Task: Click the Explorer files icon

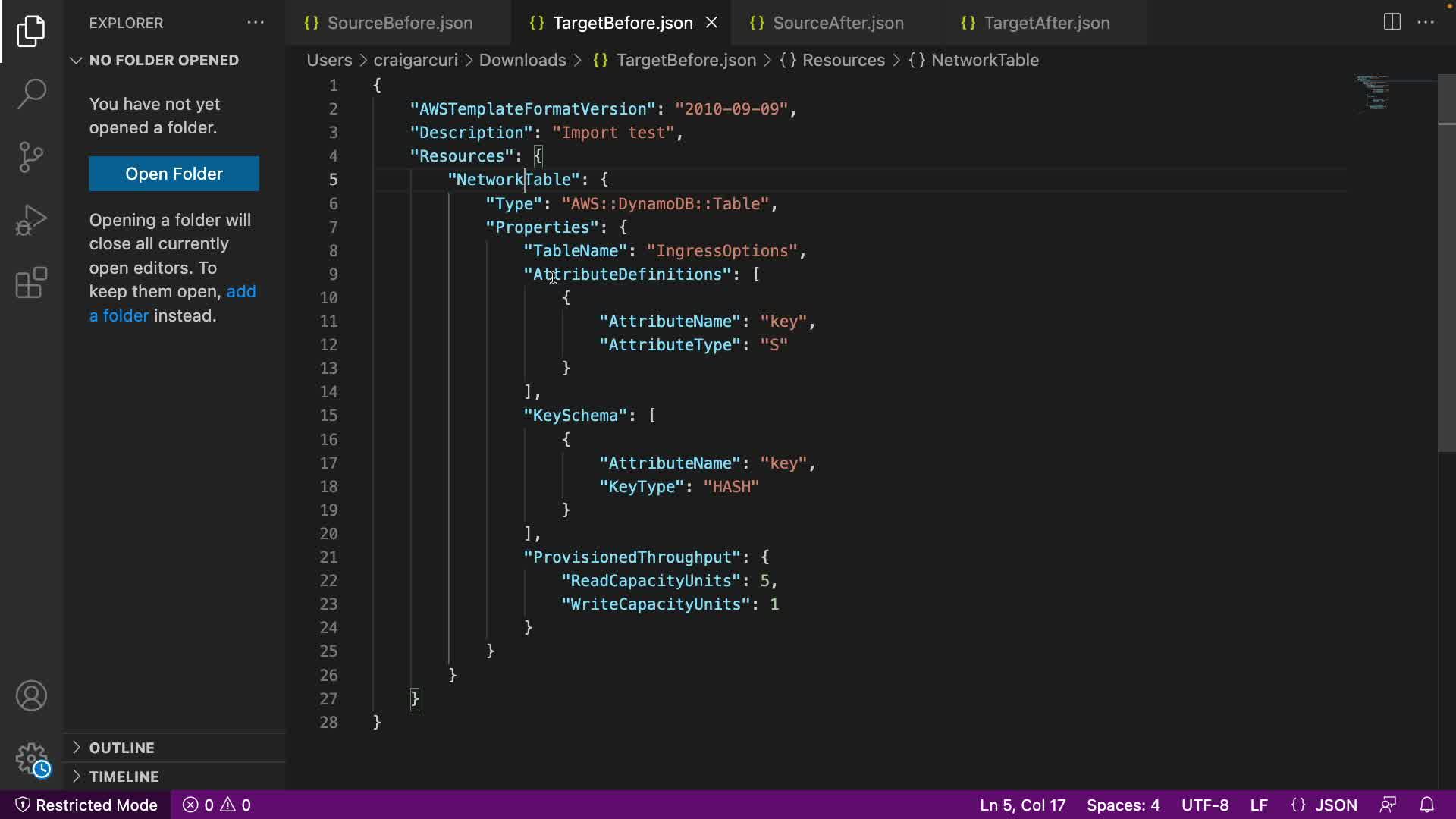Action: 31,31
